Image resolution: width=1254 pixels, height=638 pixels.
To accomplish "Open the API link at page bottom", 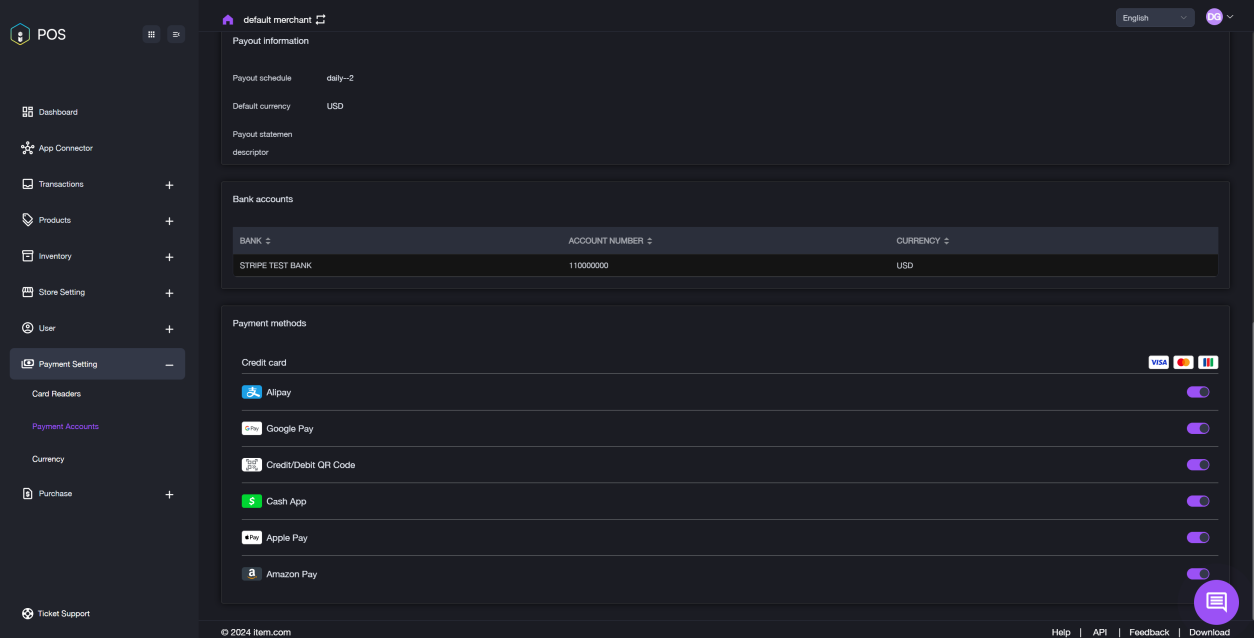I will [x=1099, y=632].
